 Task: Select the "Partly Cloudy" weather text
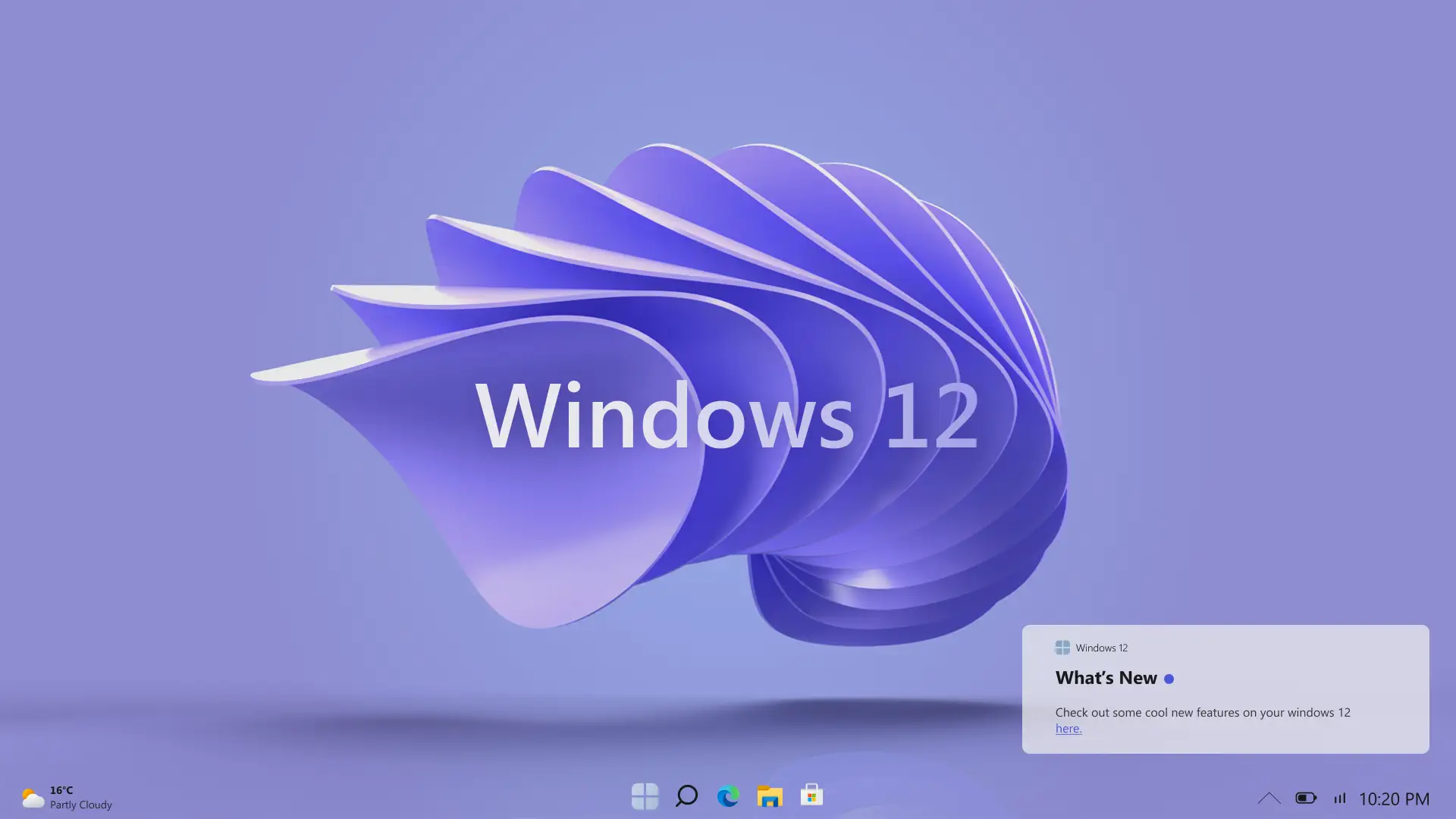81,805
